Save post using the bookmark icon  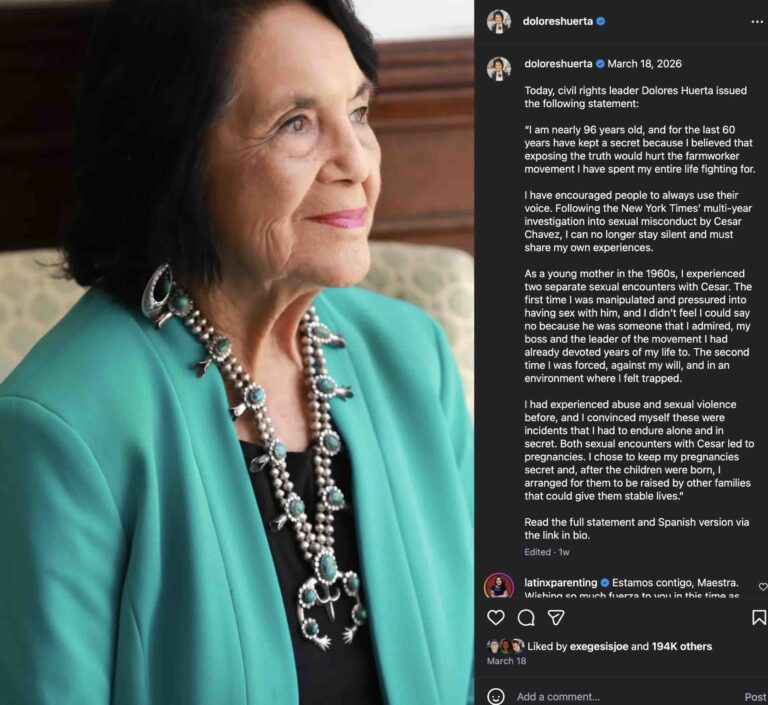point(759,617)
